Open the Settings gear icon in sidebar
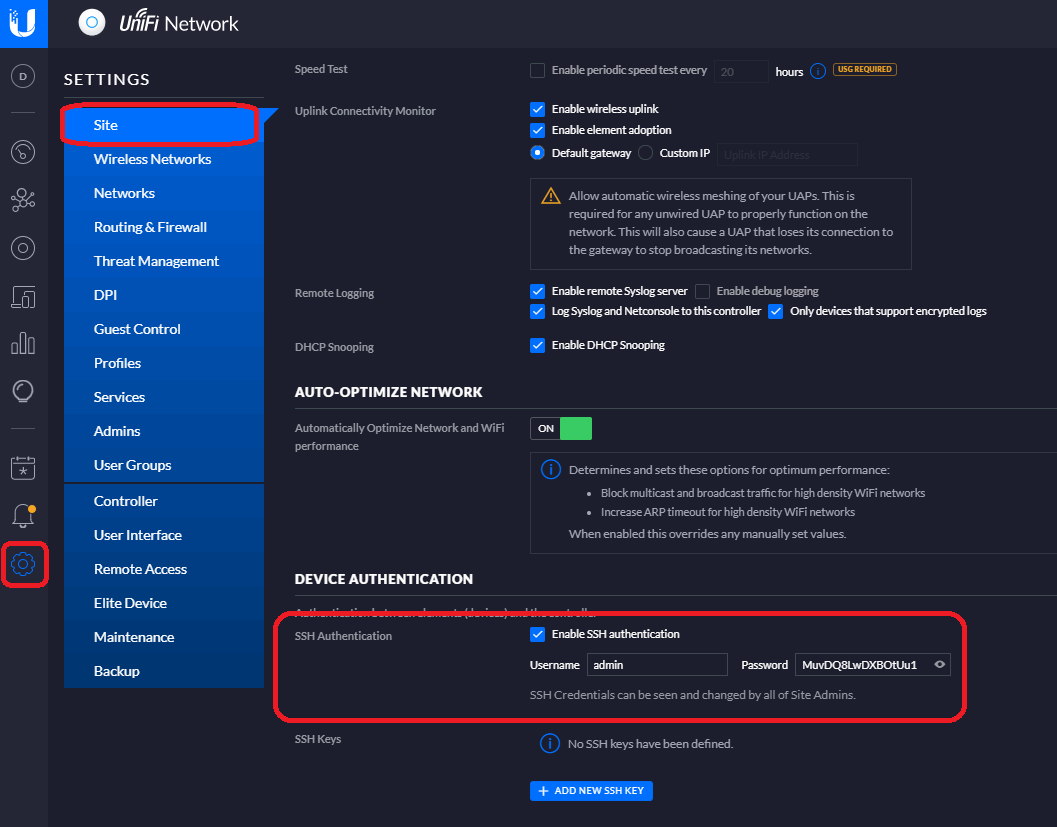The width and height of the screenshot is (1057, 827). click(23, 563)
